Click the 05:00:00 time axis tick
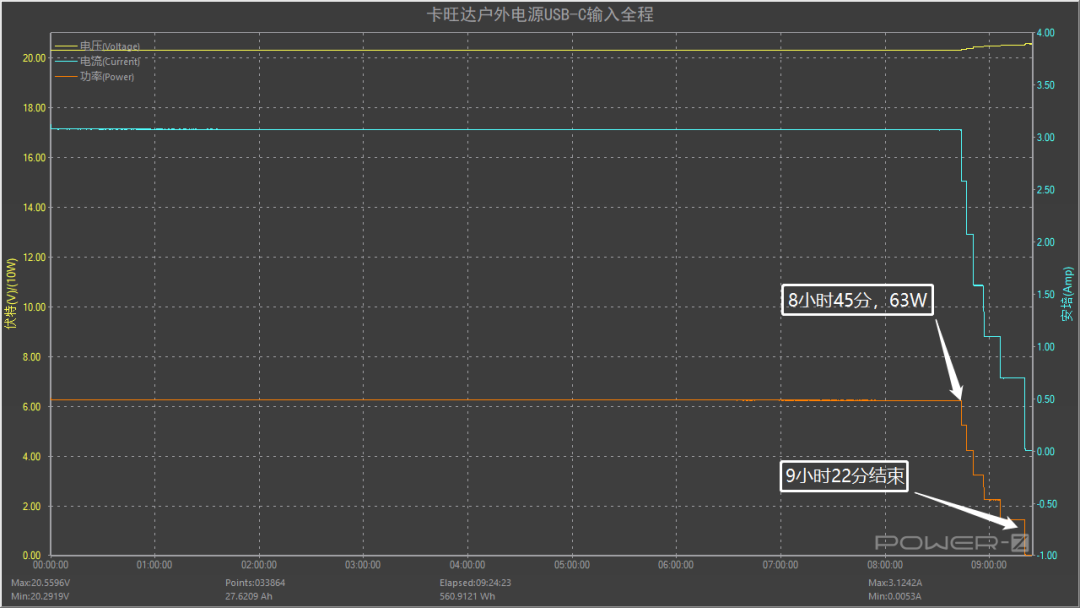The image size is (1080, 608). 572,565
